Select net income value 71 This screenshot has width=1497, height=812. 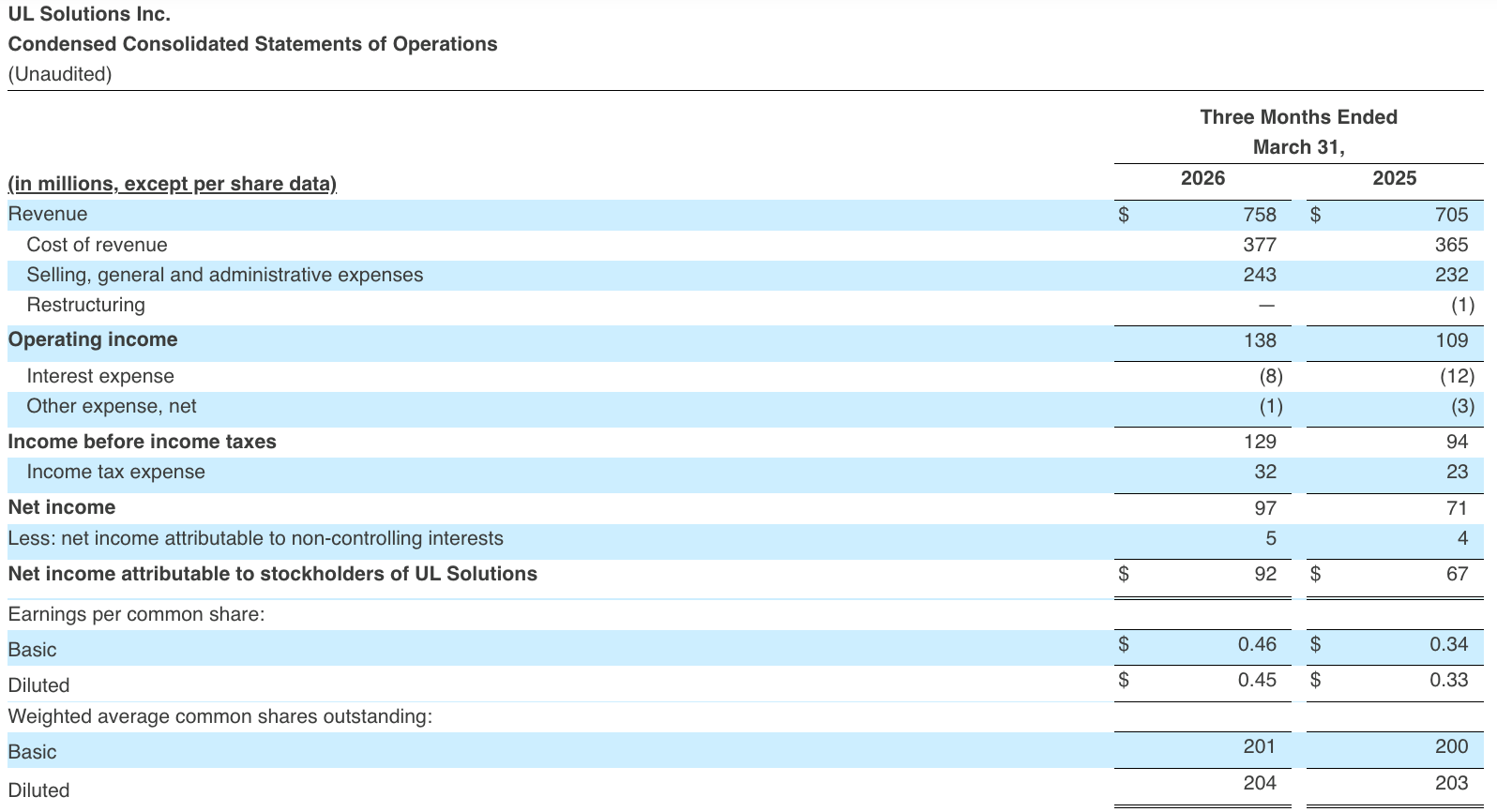(x=1457, y=507)
